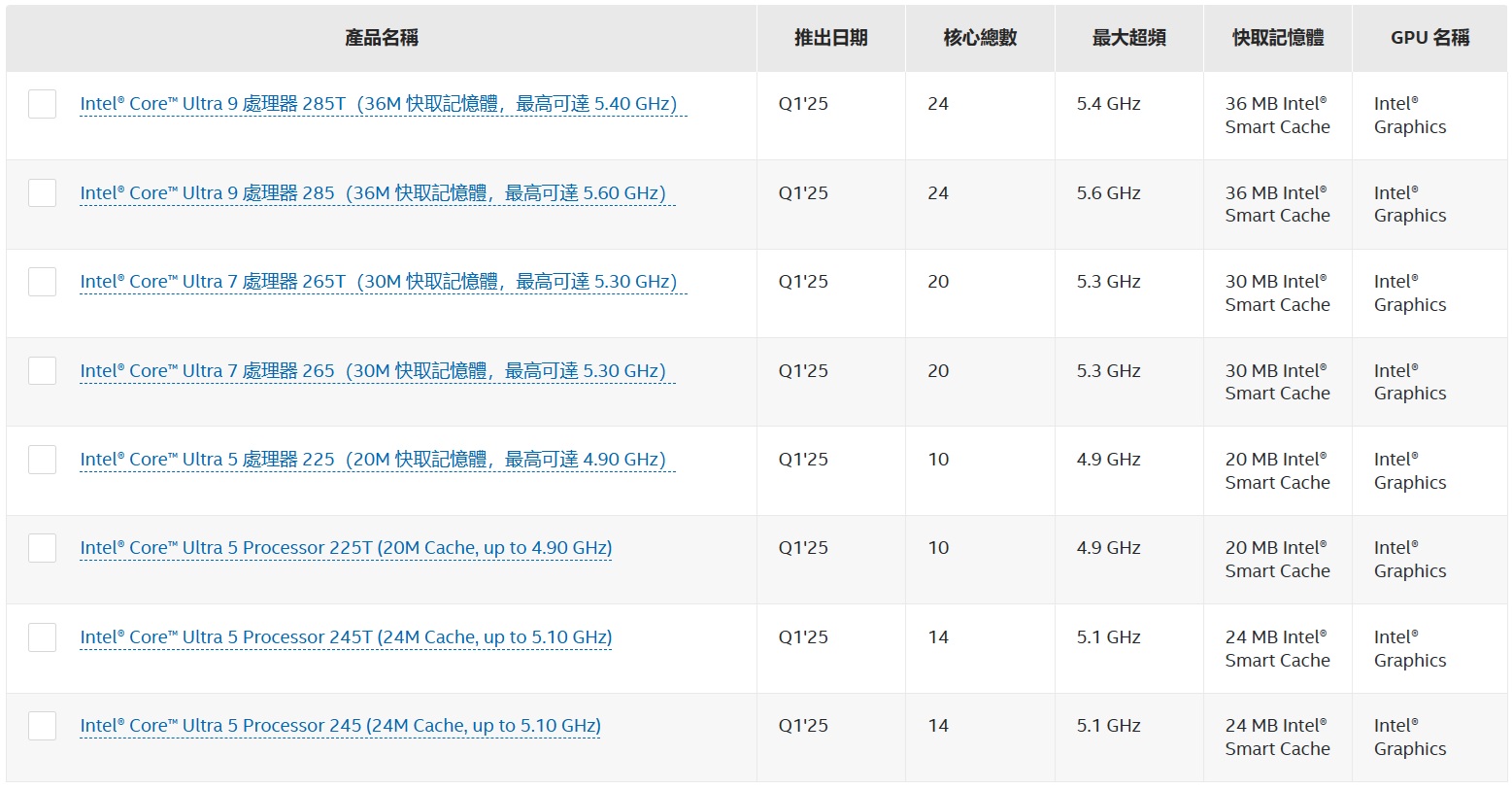Screen dimensions: 1512x790
Task: Select the Core Ultra 5 245 checkbox
Action: (x=42, y=726)
